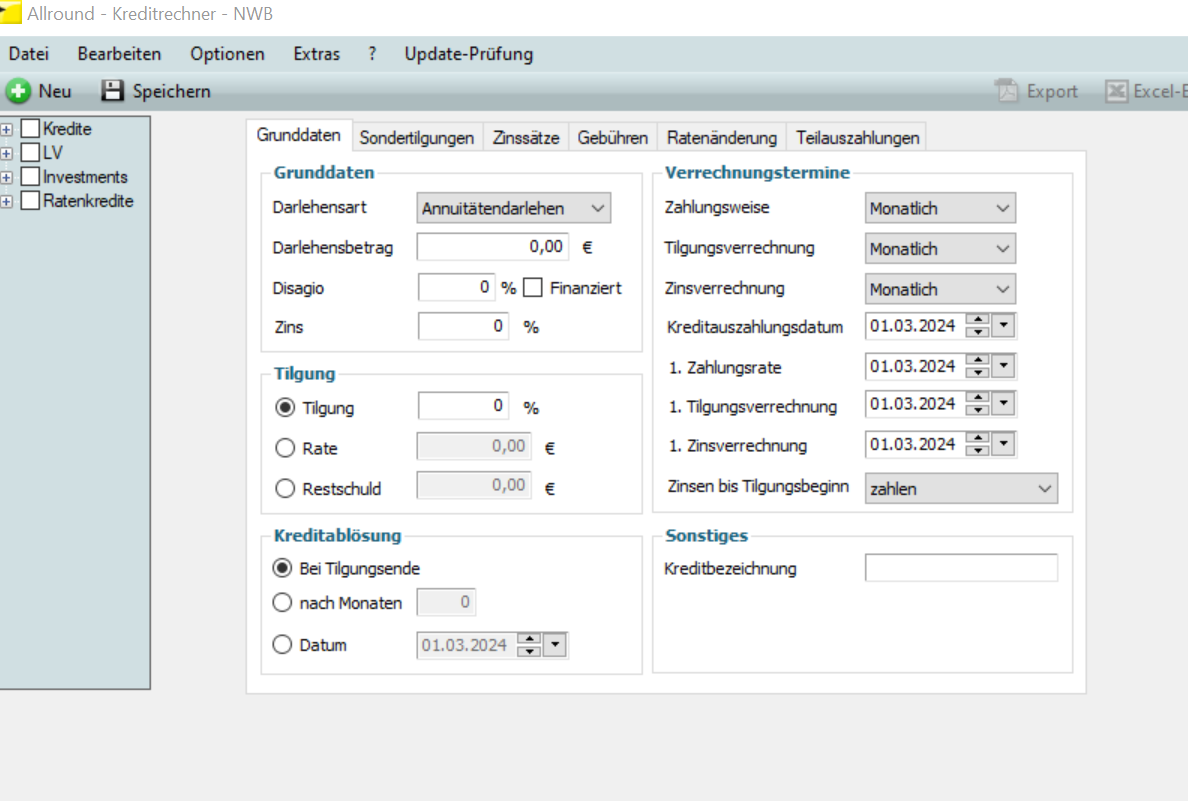Increase the 1. Tilgungsverrechnung date with up arrow

[x=979, y=398]
